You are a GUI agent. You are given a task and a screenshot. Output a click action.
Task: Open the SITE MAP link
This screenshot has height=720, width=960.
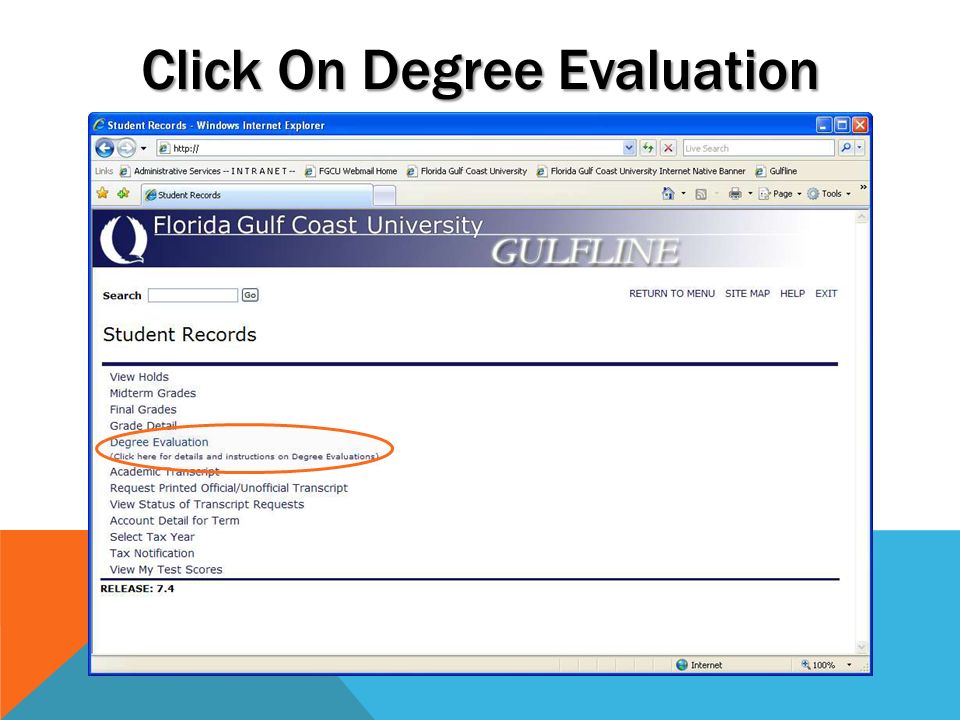pyautogui.click(x=747, y=294)
